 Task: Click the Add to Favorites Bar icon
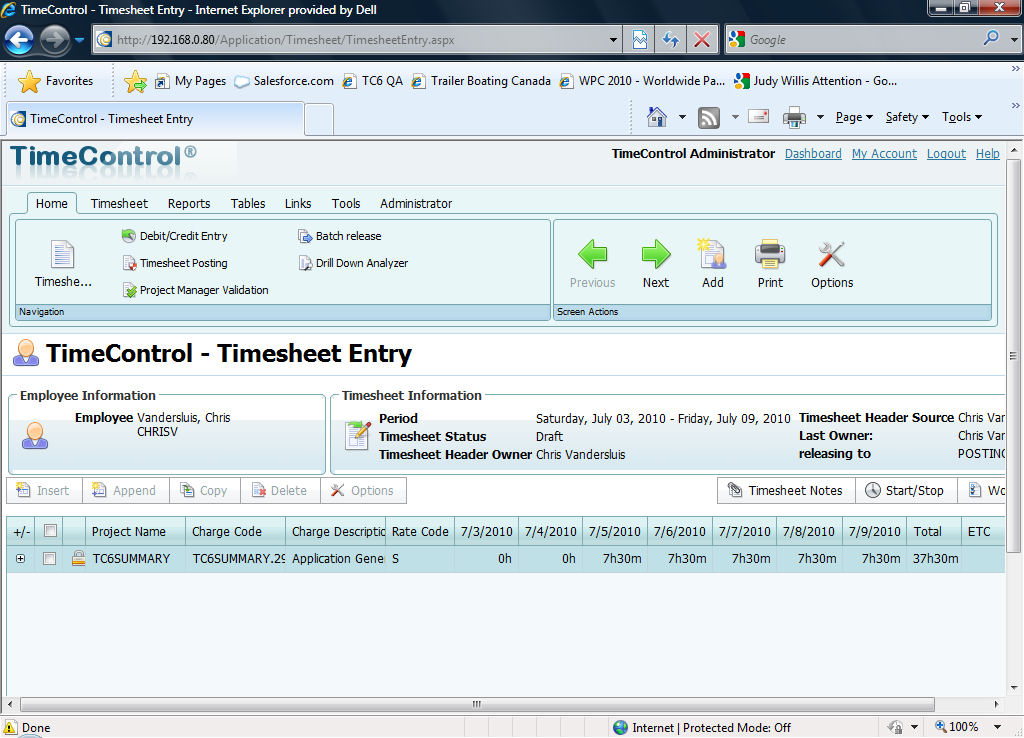tap(135, 81)
